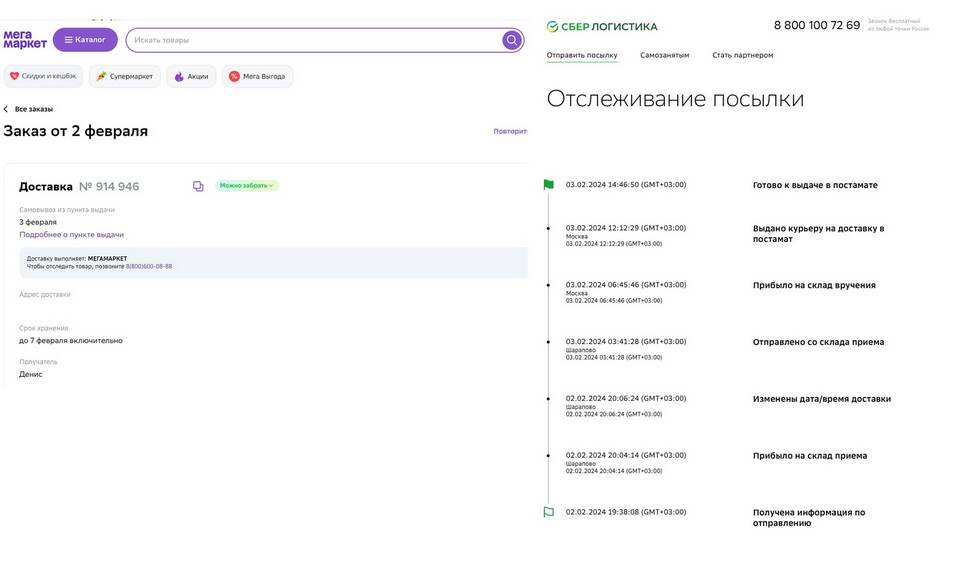Click the Сбер Логистика logo

click(602, 26)
